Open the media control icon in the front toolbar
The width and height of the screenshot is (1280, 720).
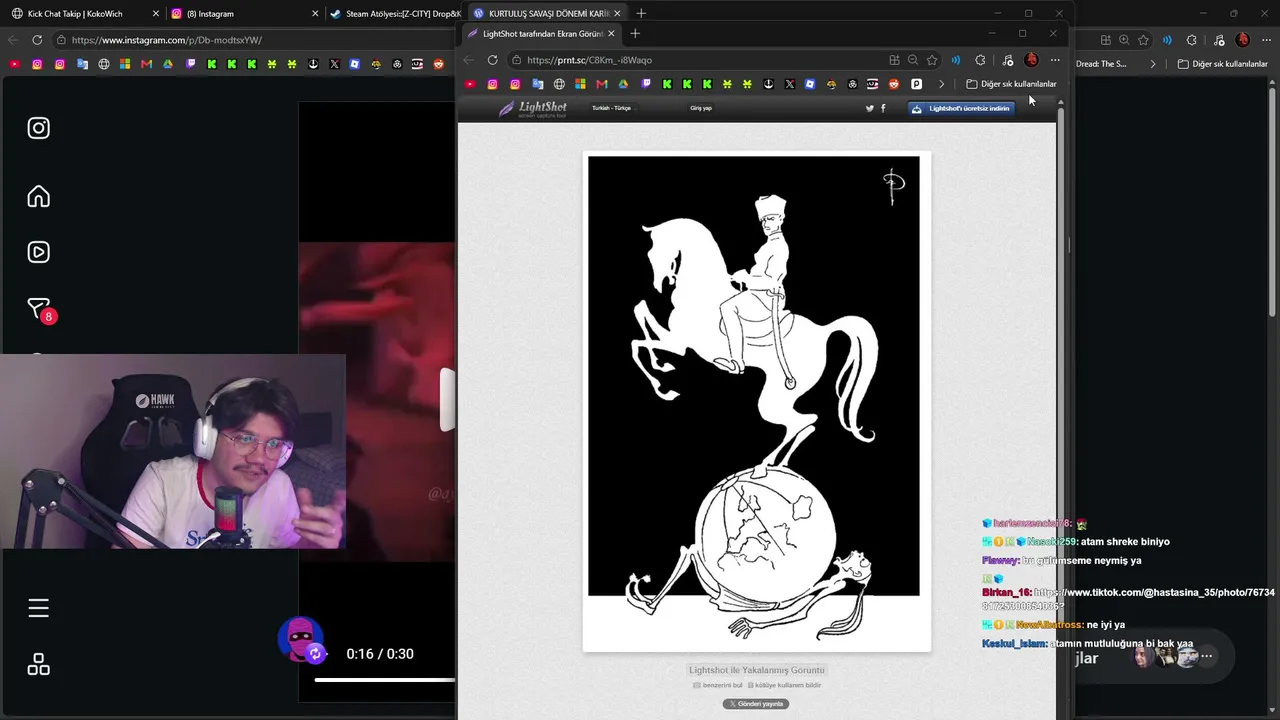(x=1008, y=60)
